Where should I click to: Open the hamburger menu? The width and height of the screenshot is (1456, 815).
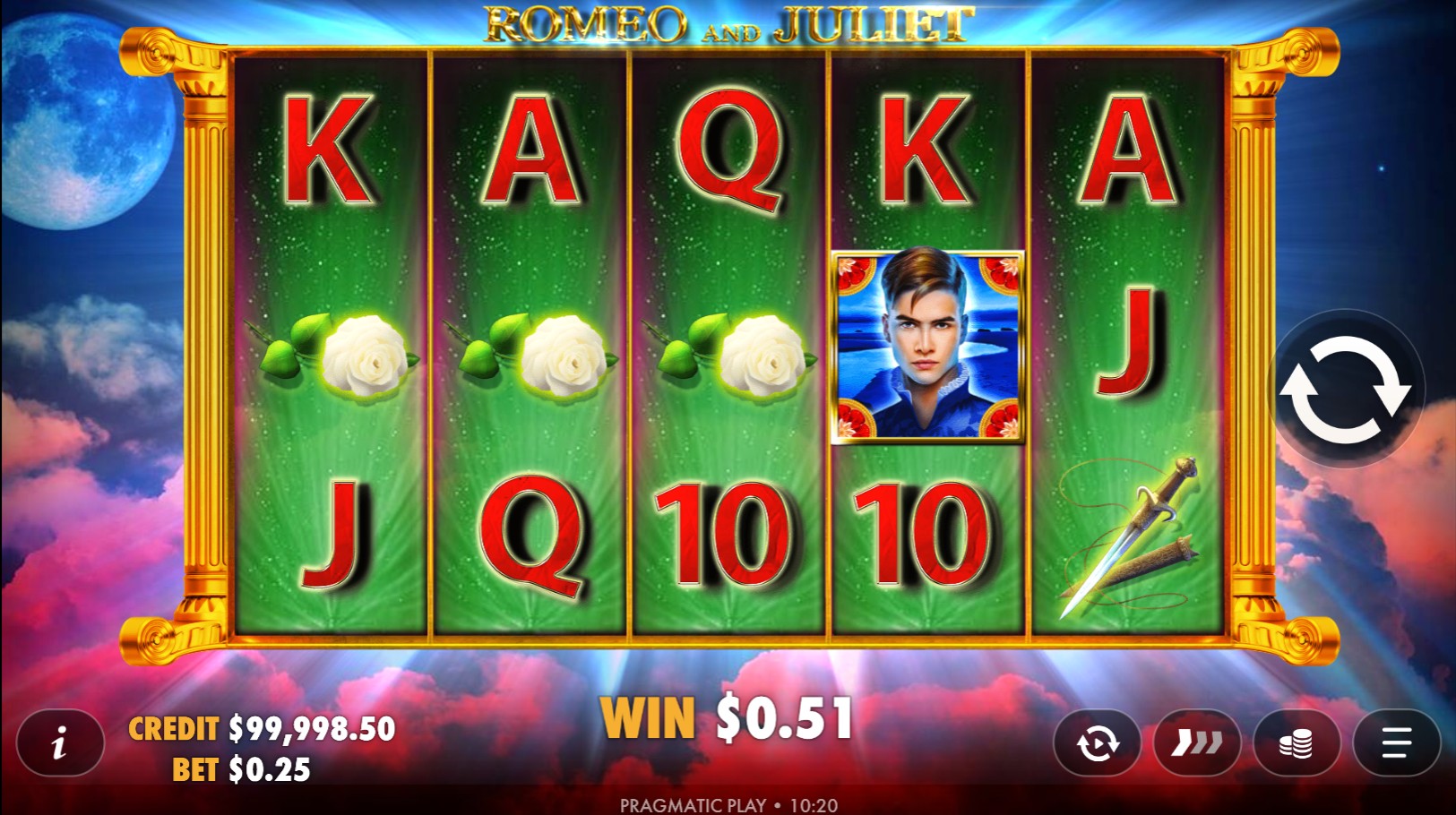(1396, 742)
